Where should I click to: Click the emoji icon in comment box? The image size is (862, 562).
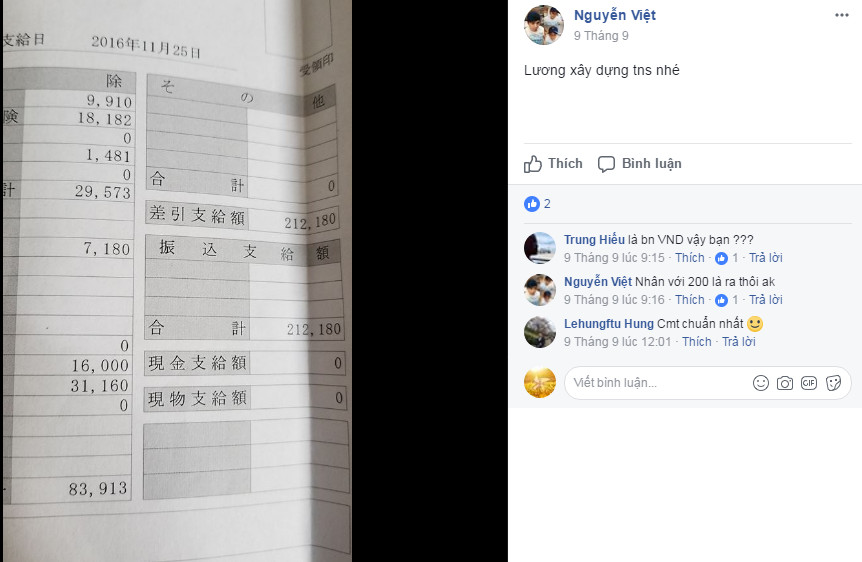click(760, 383)
